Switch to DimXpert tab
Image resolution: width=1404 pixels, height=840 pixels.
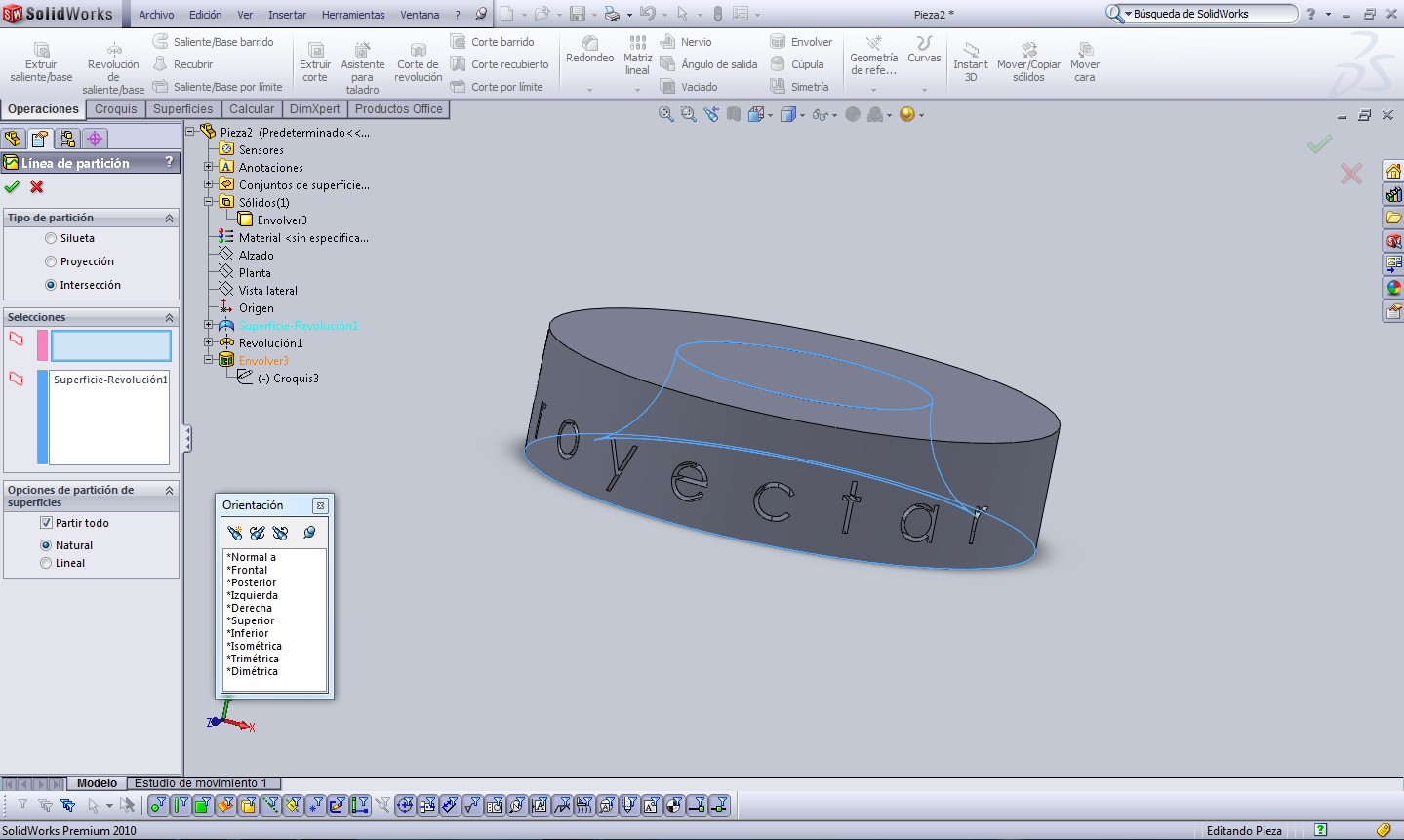[315, 109]
